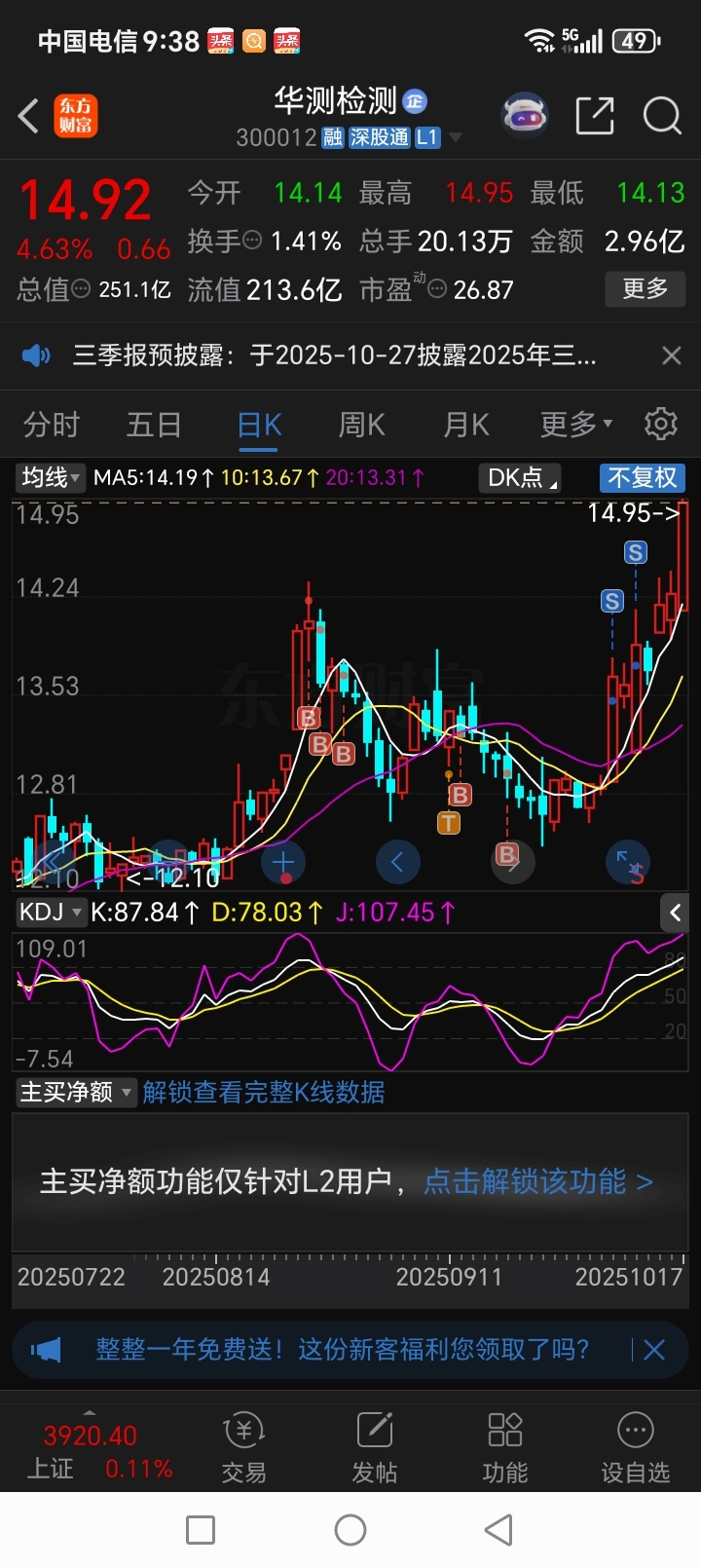
Task: Tap the 市盈 info circle icon
Action: pos(438,289)
